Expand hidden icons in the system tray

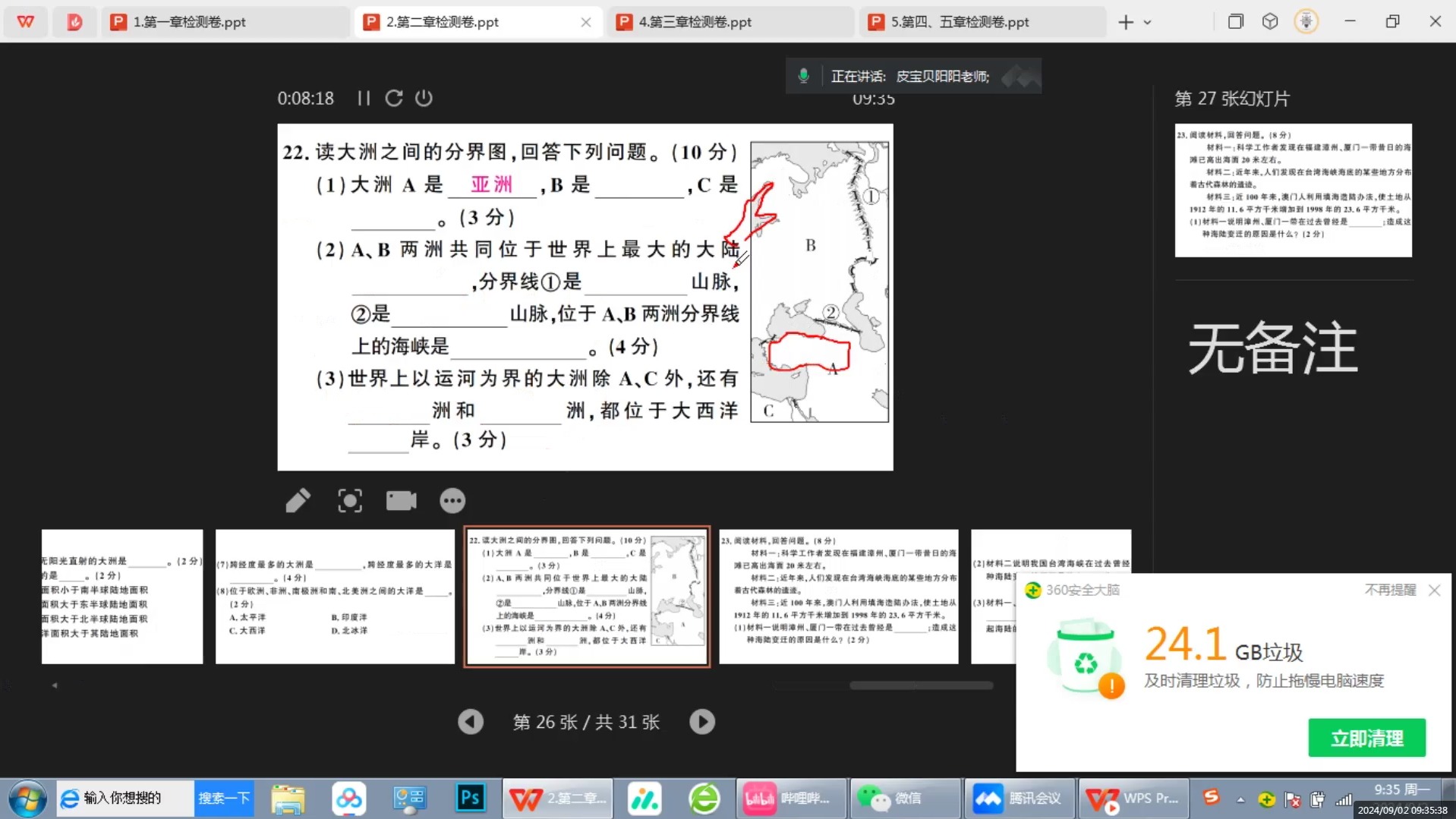click(1240, 799)
